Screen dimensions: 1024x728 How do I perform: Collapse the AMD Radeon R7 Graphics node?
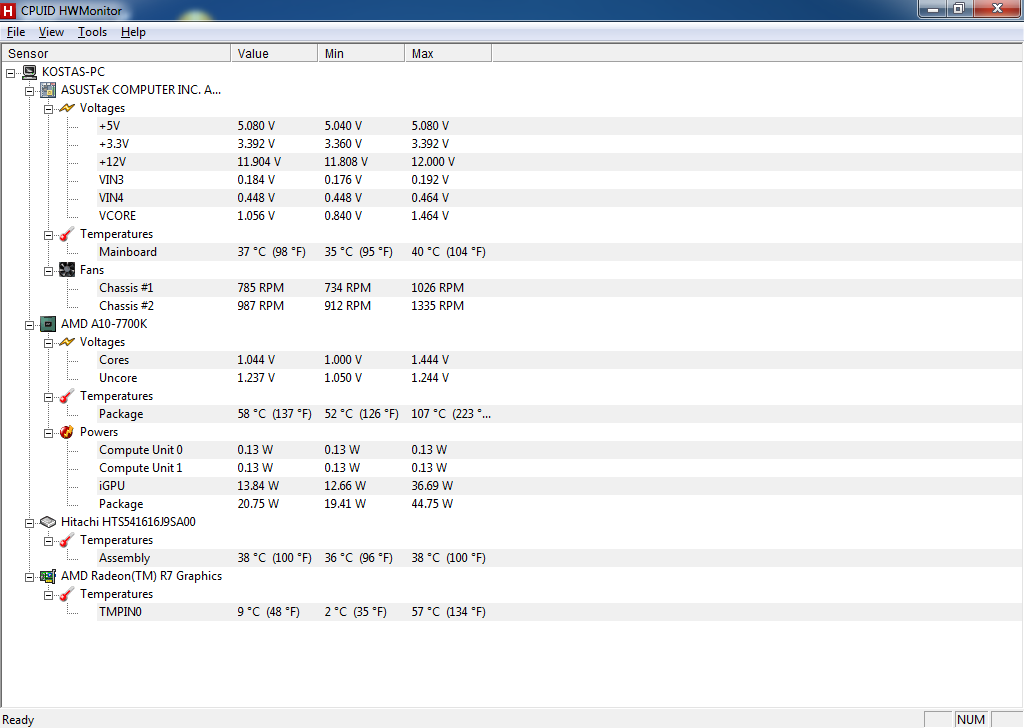coord(29,577)
